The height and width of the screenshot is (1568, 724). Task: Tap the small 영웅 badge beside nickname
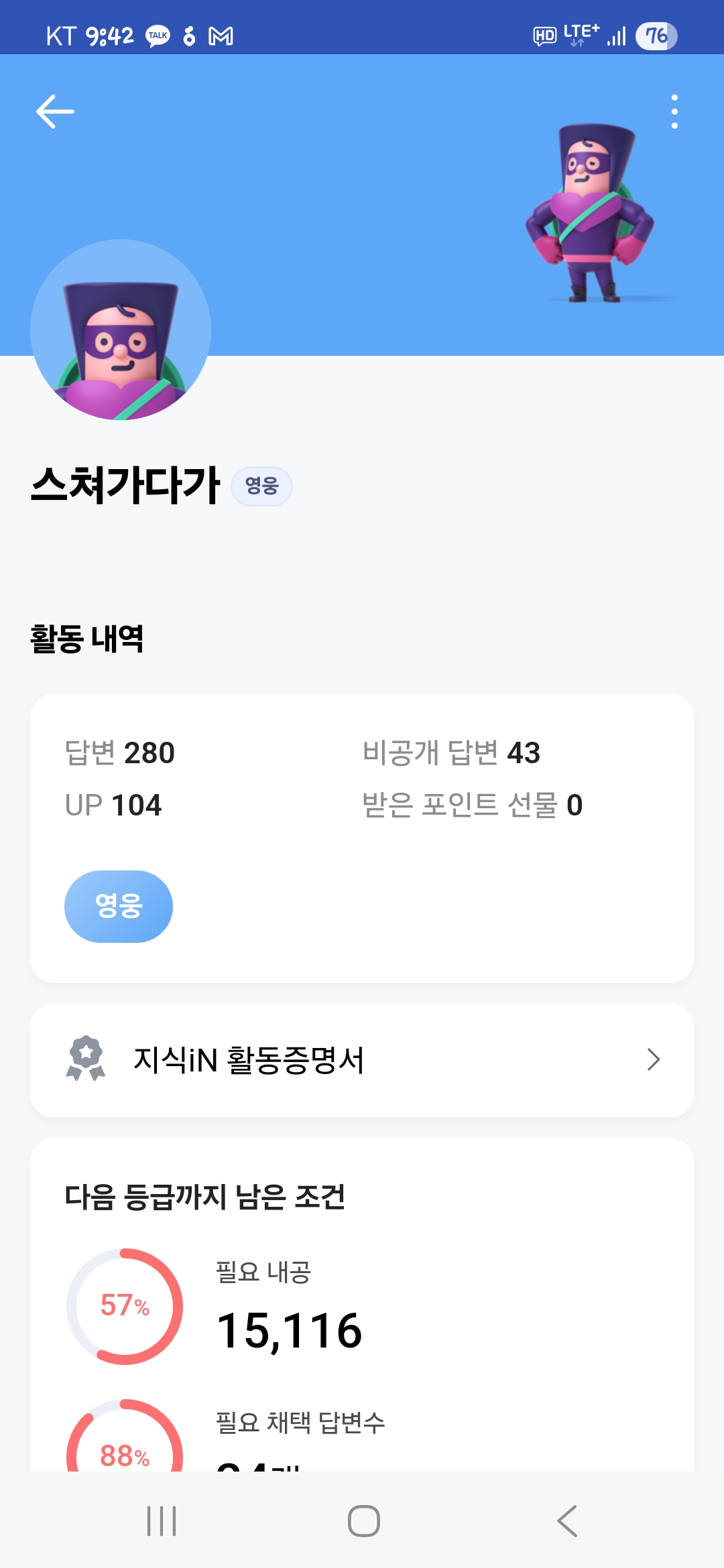[x=261, y=486]
